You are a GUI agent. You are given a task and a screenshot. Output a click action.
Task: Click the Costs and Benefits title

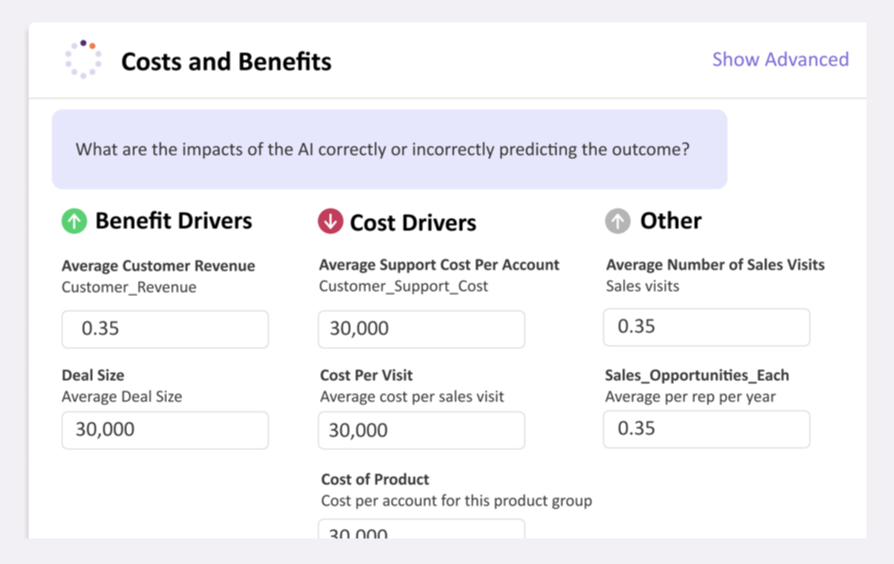(226, 62)
